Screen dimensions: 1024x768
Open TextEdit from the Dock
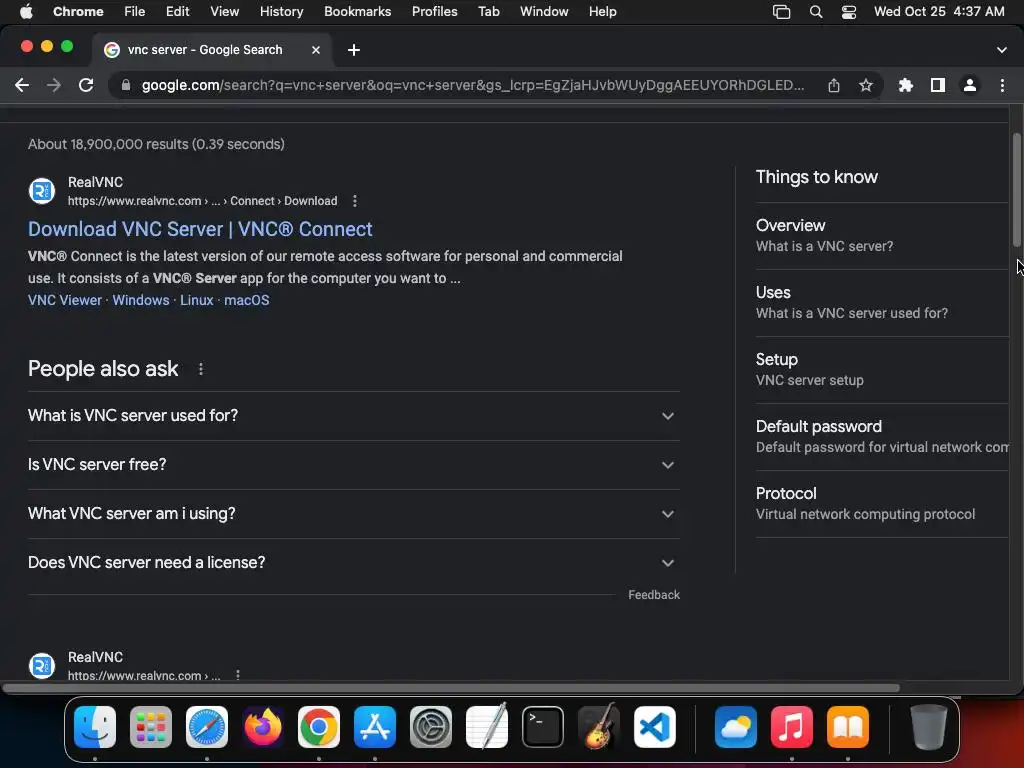(x=487, y=726)
